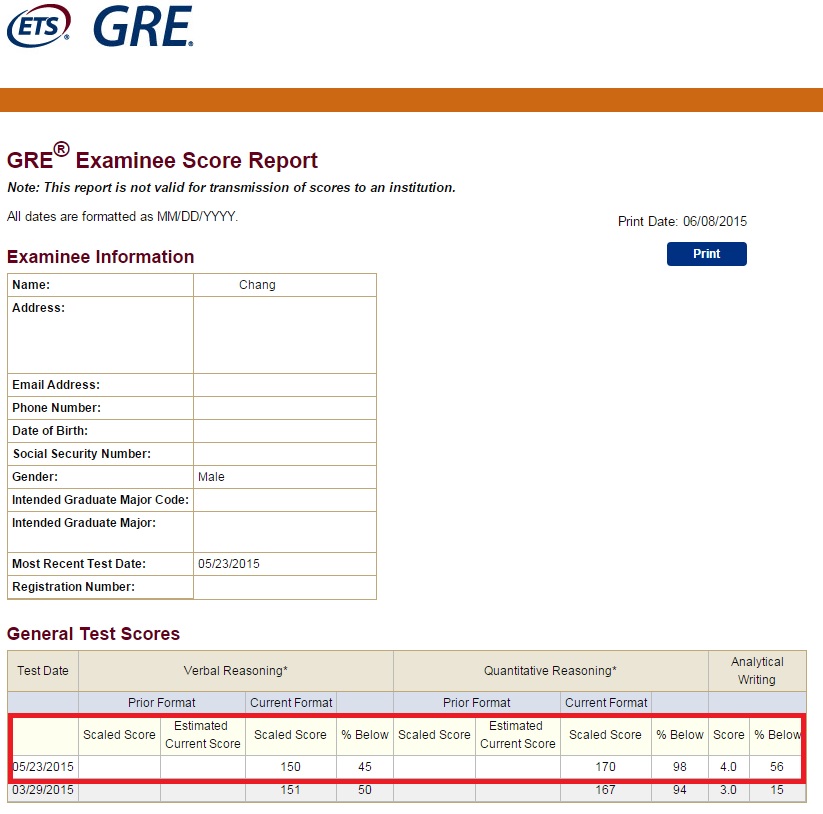Screen dimensions: 823x814
Task: Click the verbal % below value 50
Action: coord(365,790)
